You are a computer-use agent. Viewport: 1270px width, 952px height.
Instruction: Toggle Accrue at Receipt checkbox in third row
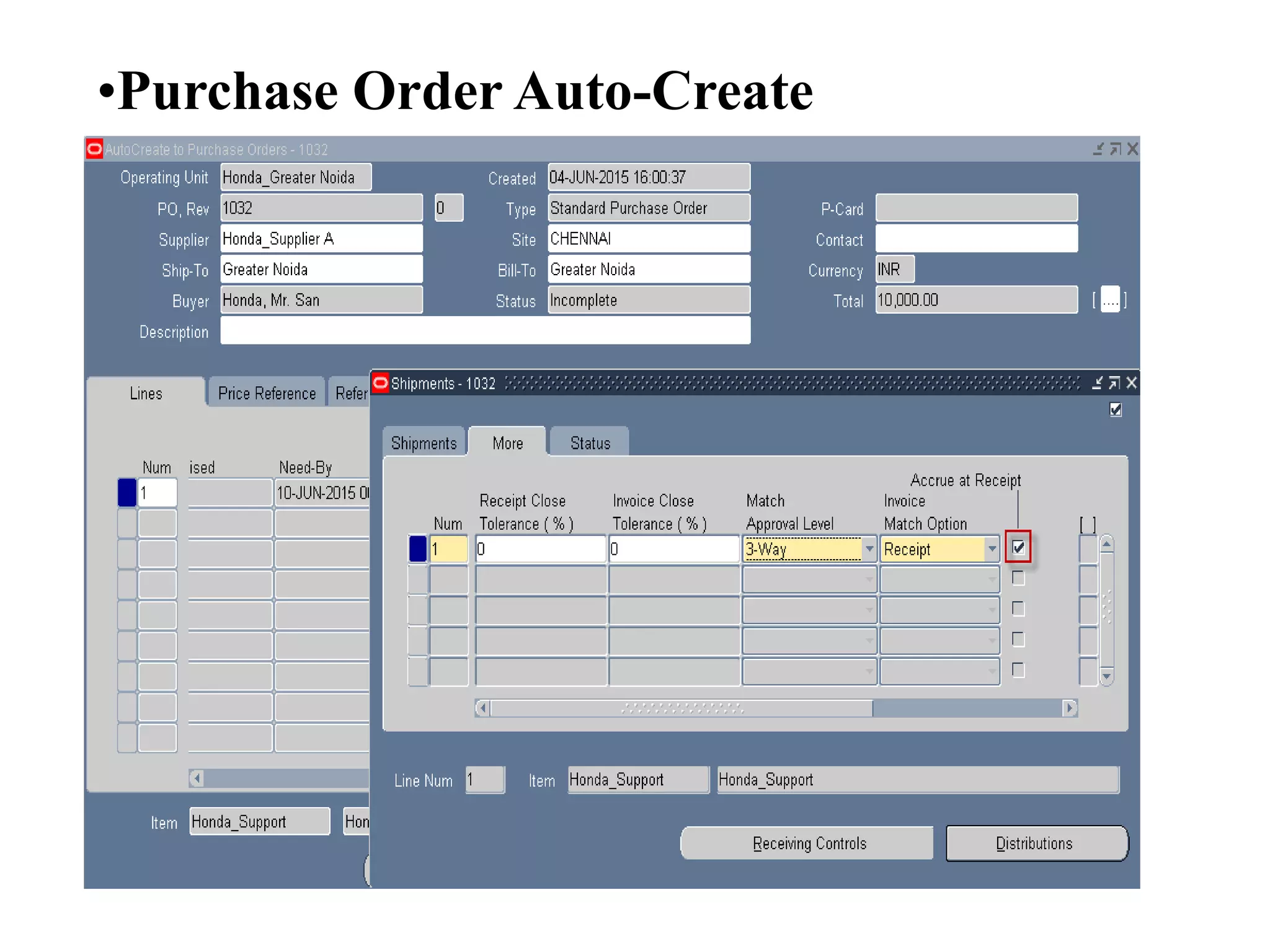pos(1018,609)
